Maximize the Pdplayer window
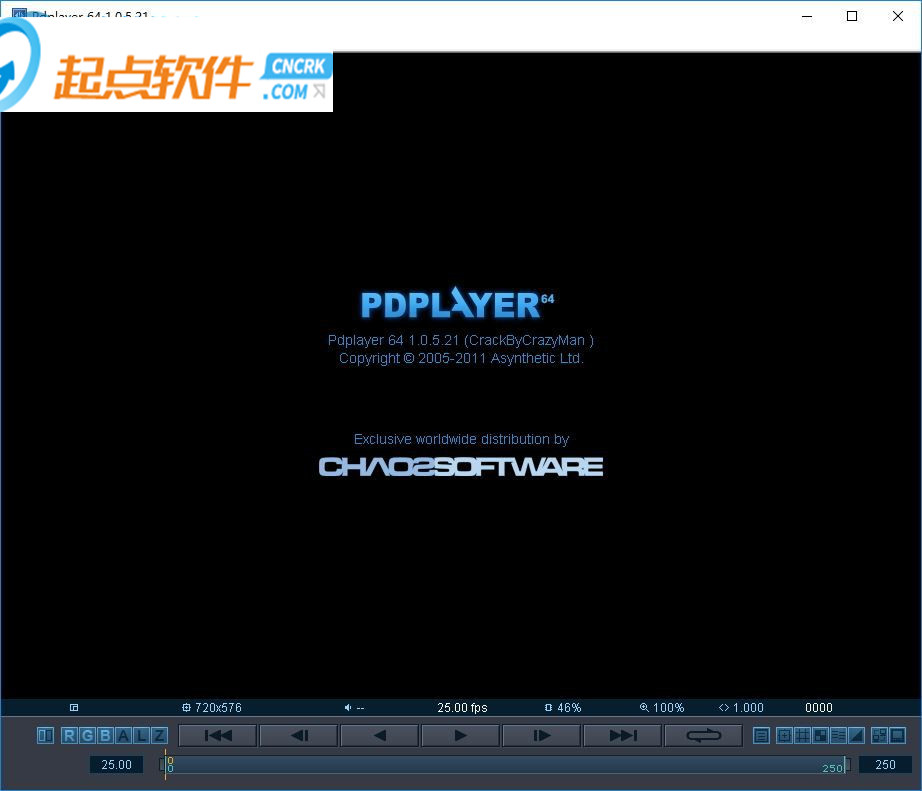 pyautogui.click(x=851, y=16)
